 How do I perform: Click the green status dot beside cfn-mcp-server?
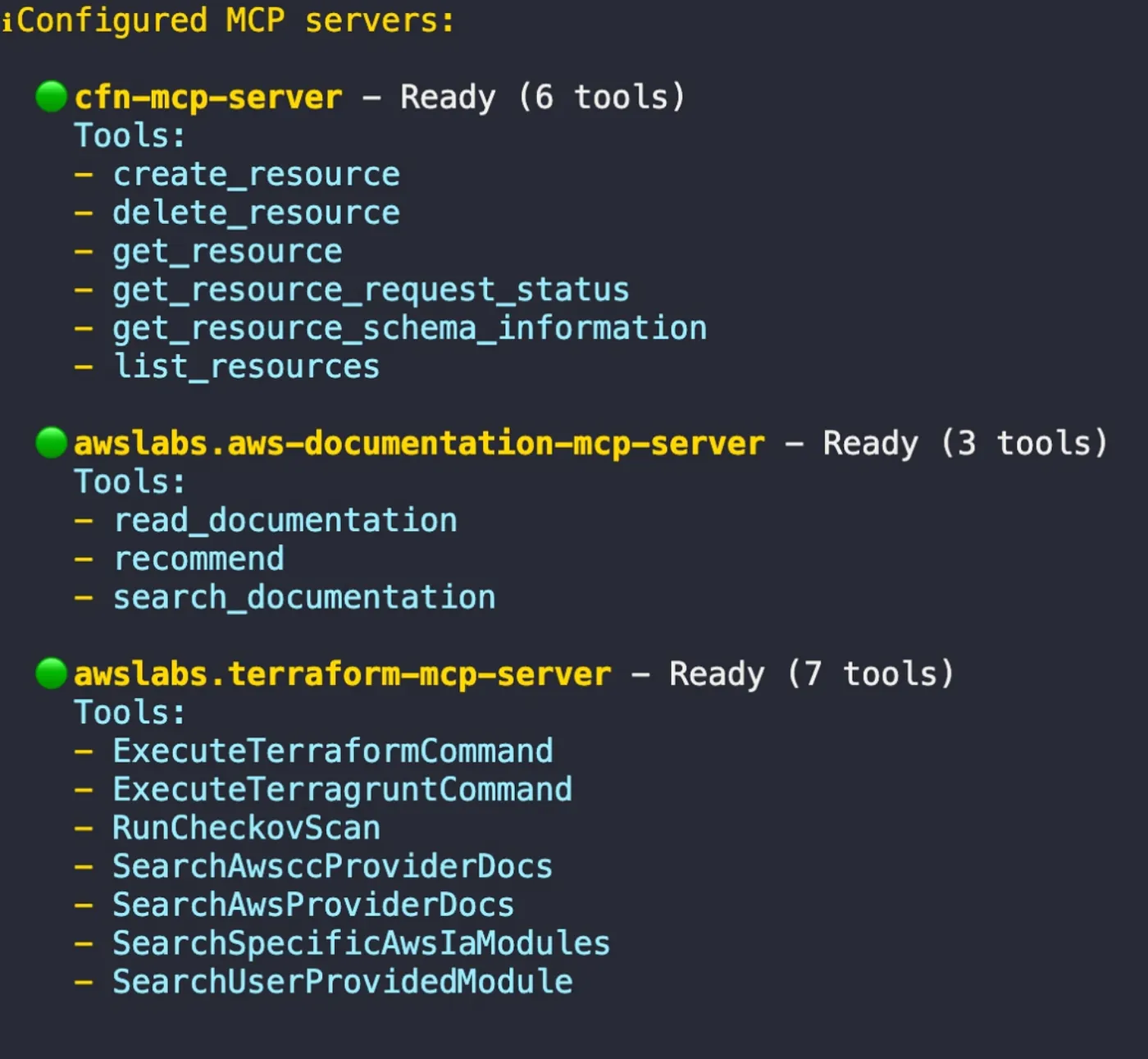pyautogui.click(x=51, y=97)
